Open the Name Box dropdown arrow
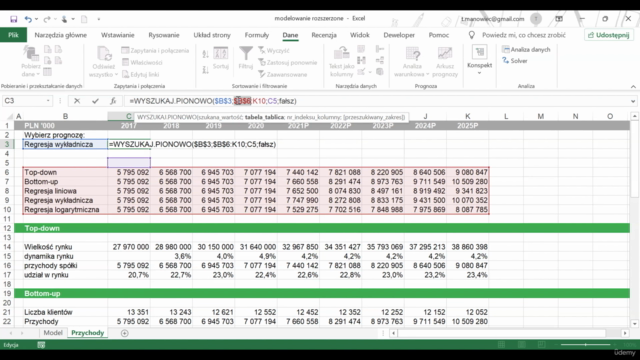 coord(48,101)
